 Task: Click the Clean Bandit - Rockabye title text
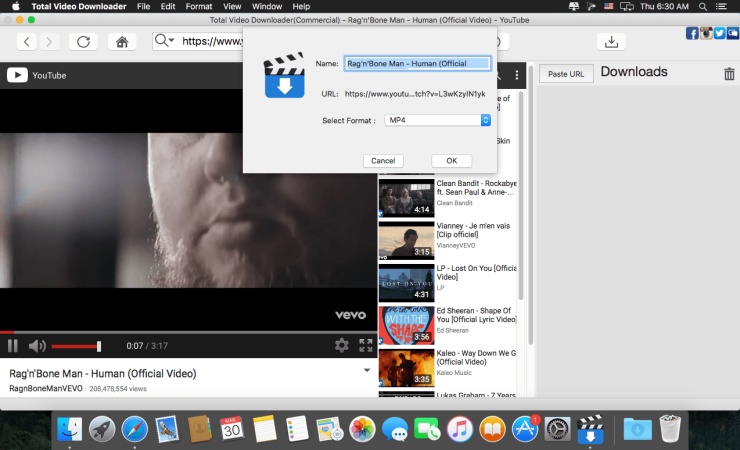476,188
